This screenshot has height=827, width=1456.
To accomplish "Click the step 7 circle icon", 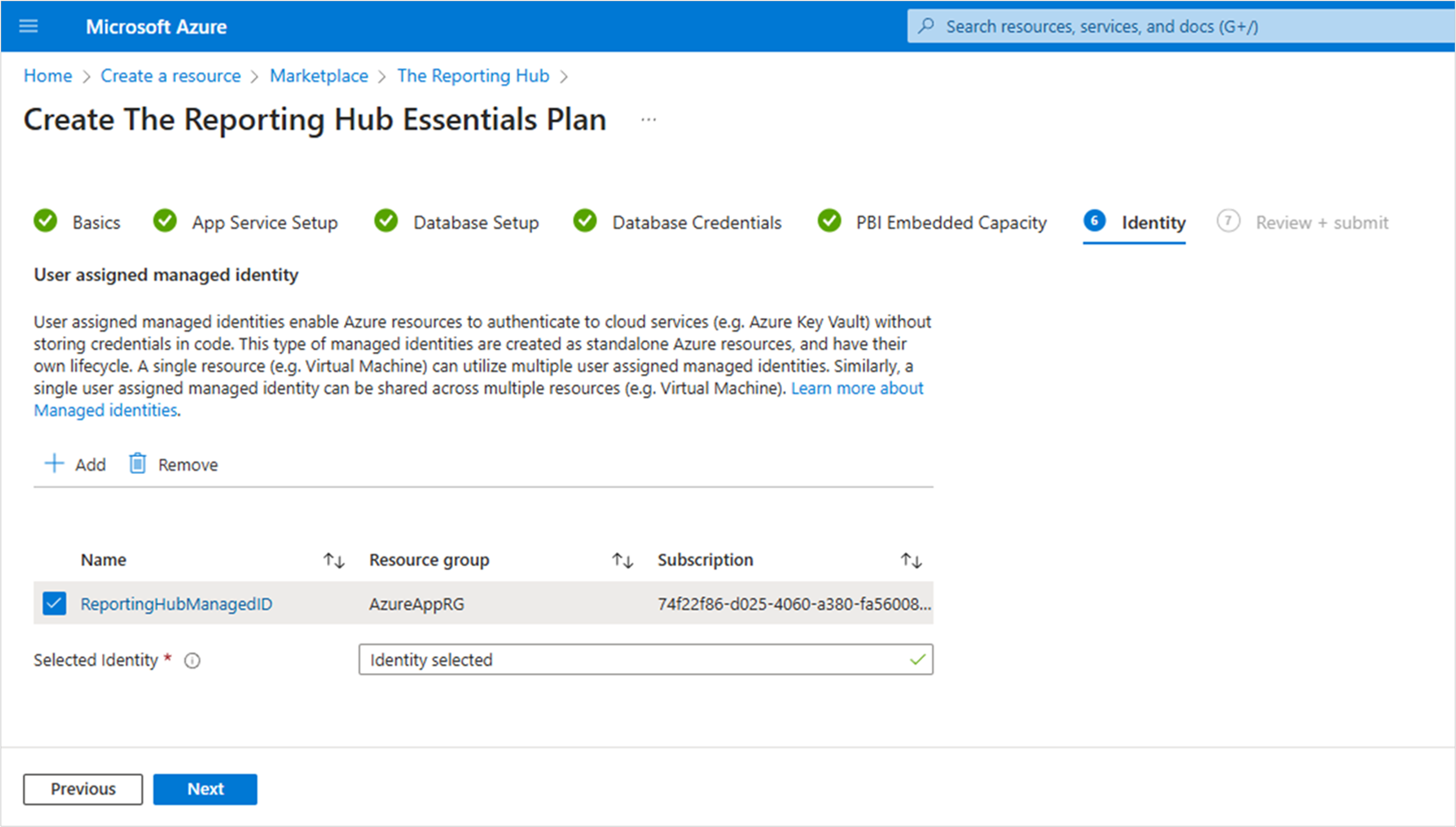I will (x=1228, y=221).
